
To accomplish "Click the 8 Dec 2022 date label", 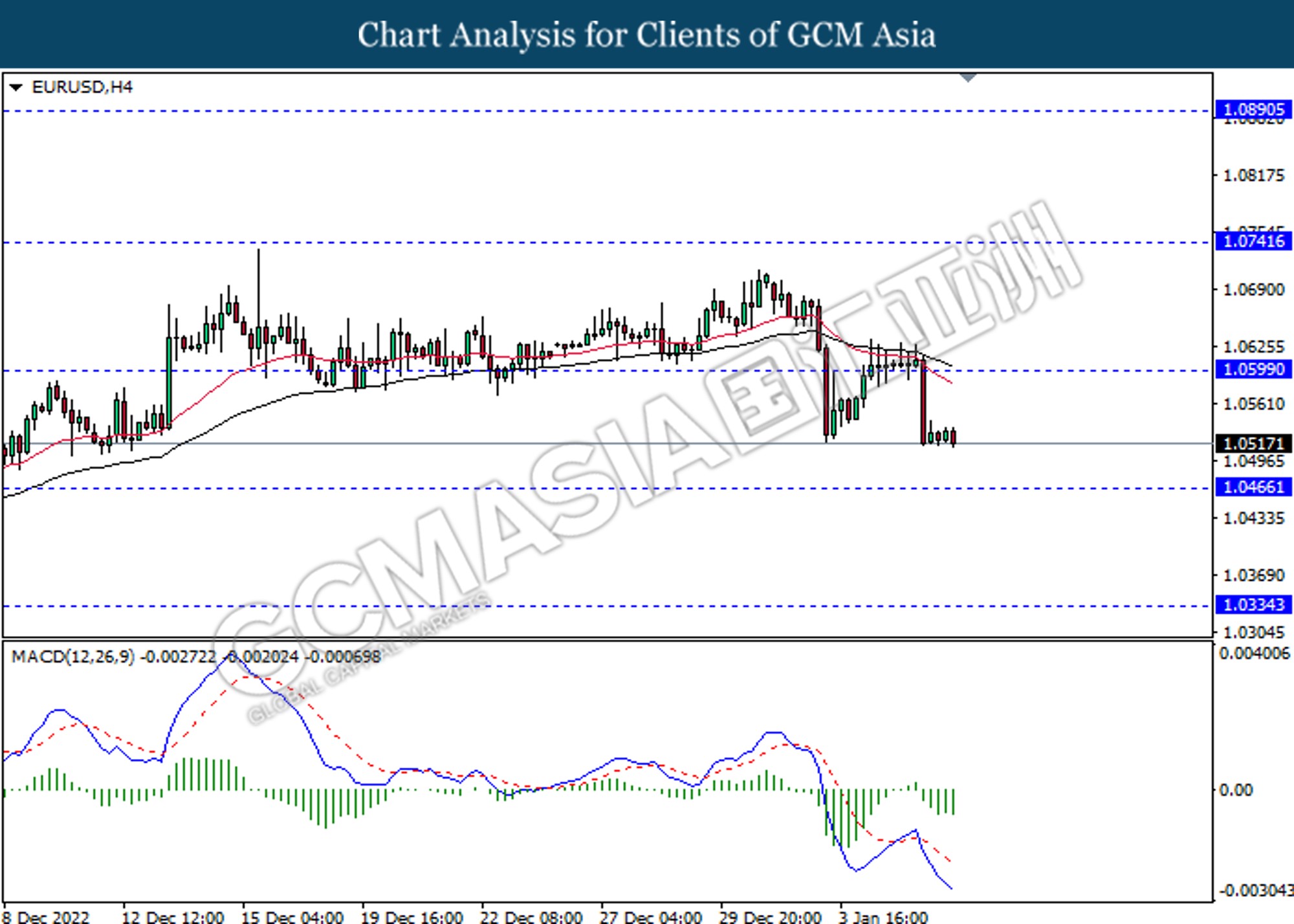I will point(45,917).
